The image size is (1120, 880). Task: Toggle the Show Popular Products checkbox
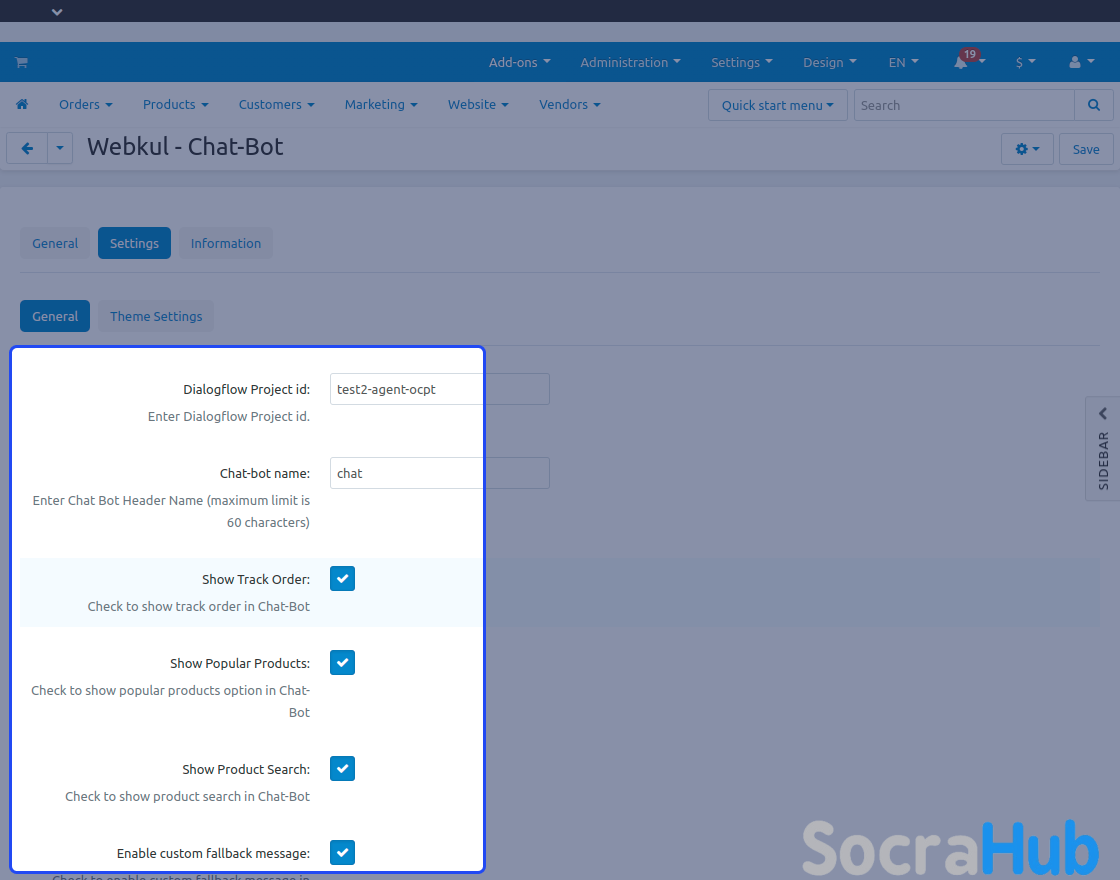click(342, 663)
